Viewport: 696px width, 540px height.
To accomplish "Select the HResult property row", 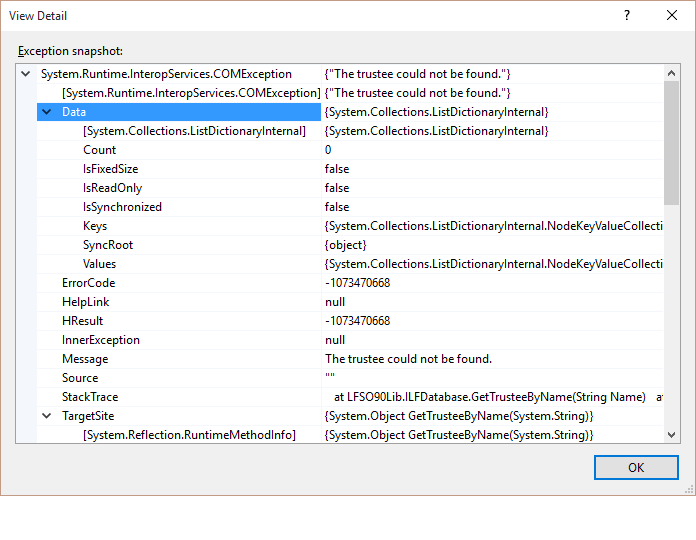I will click(x=82, y=321).
